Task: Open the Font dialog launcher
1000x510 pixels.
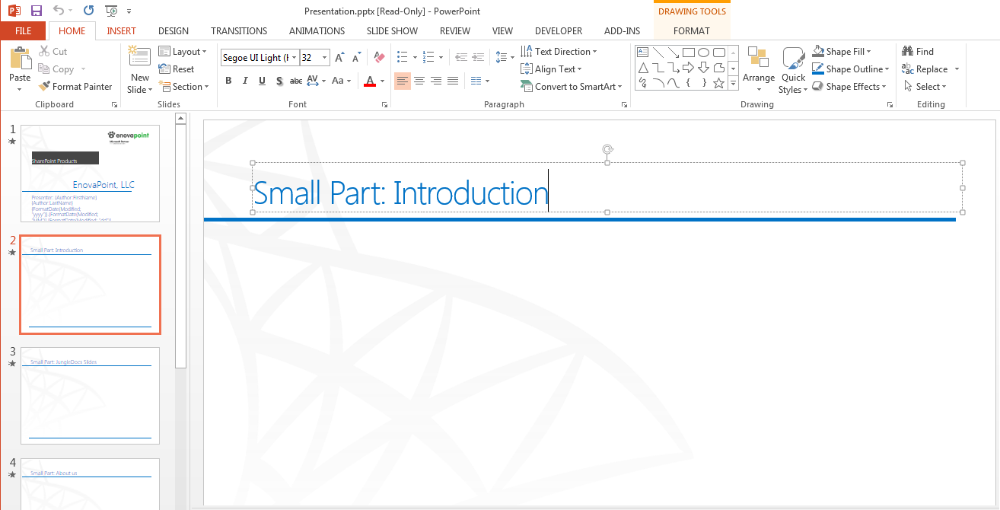Action: [x=385, y=105]
